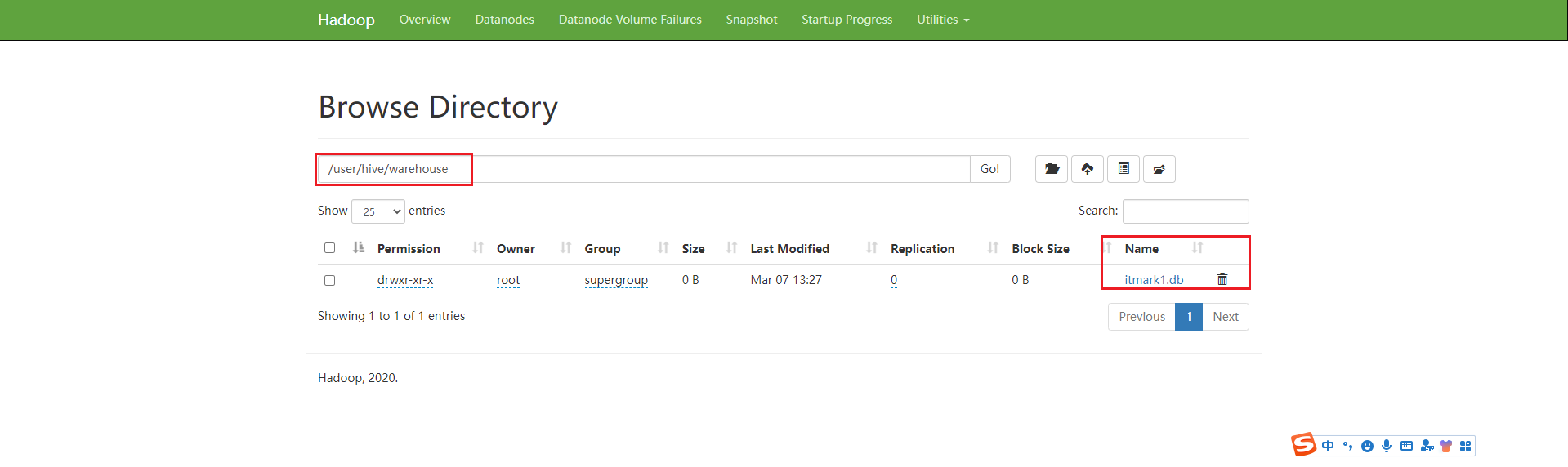Screen dimensions: 1568x467
Task: Click the replication value 0 link
Action: tap(894, 280)
